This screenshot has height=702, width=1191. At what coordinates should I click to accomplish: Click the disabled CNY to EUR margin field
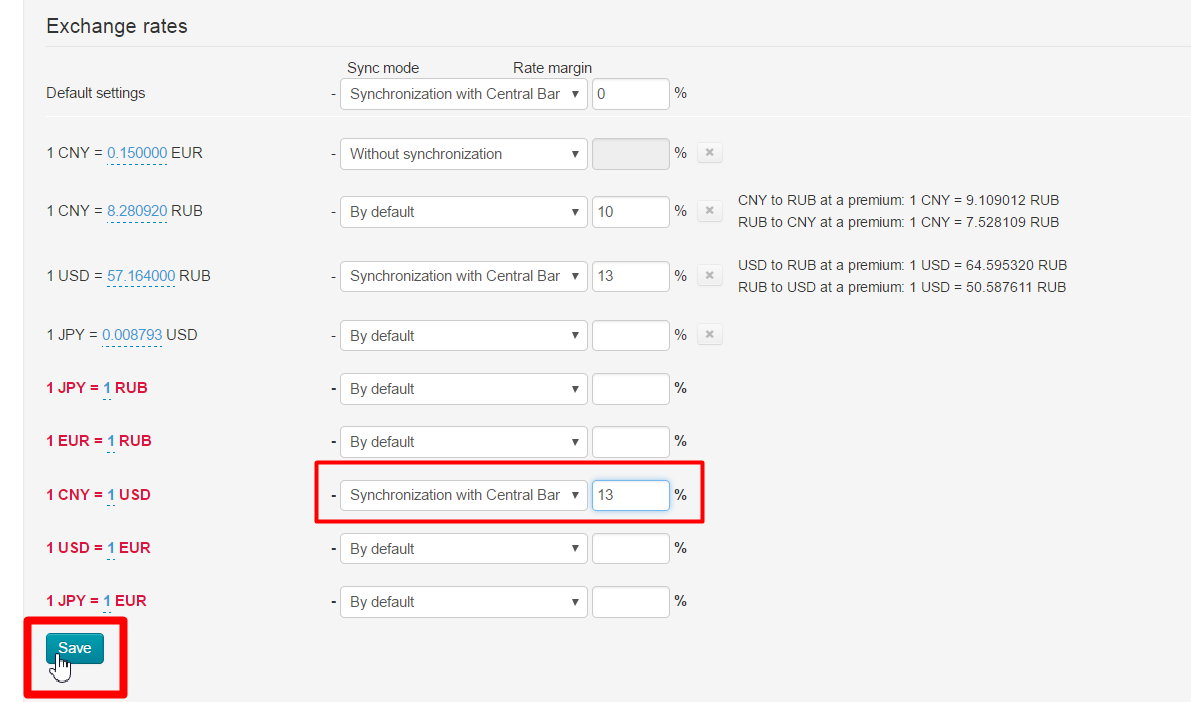[x=630, y=154]
